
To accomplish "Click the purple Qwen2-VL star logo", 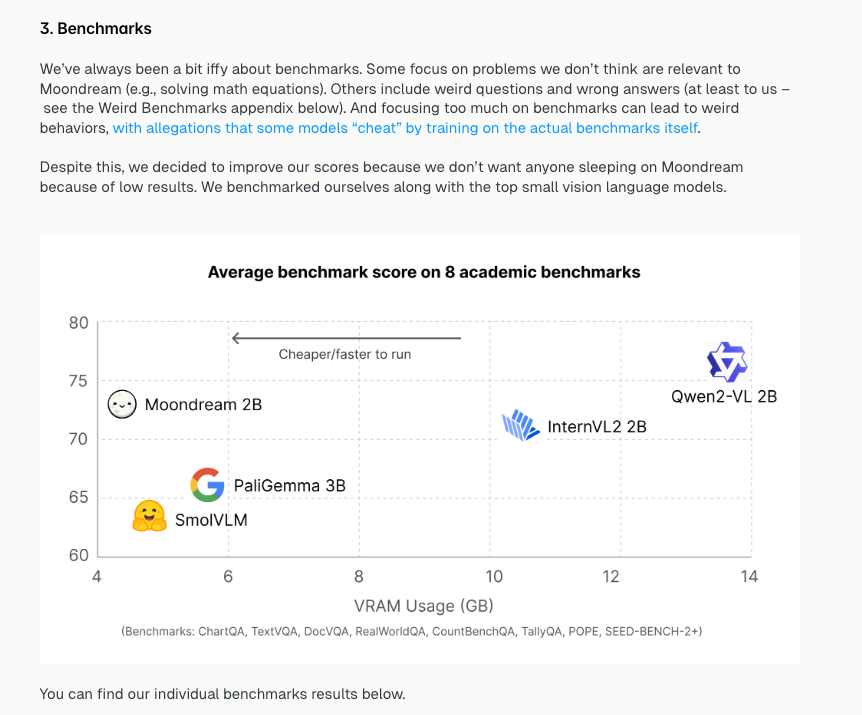I will tap(727, 362).
